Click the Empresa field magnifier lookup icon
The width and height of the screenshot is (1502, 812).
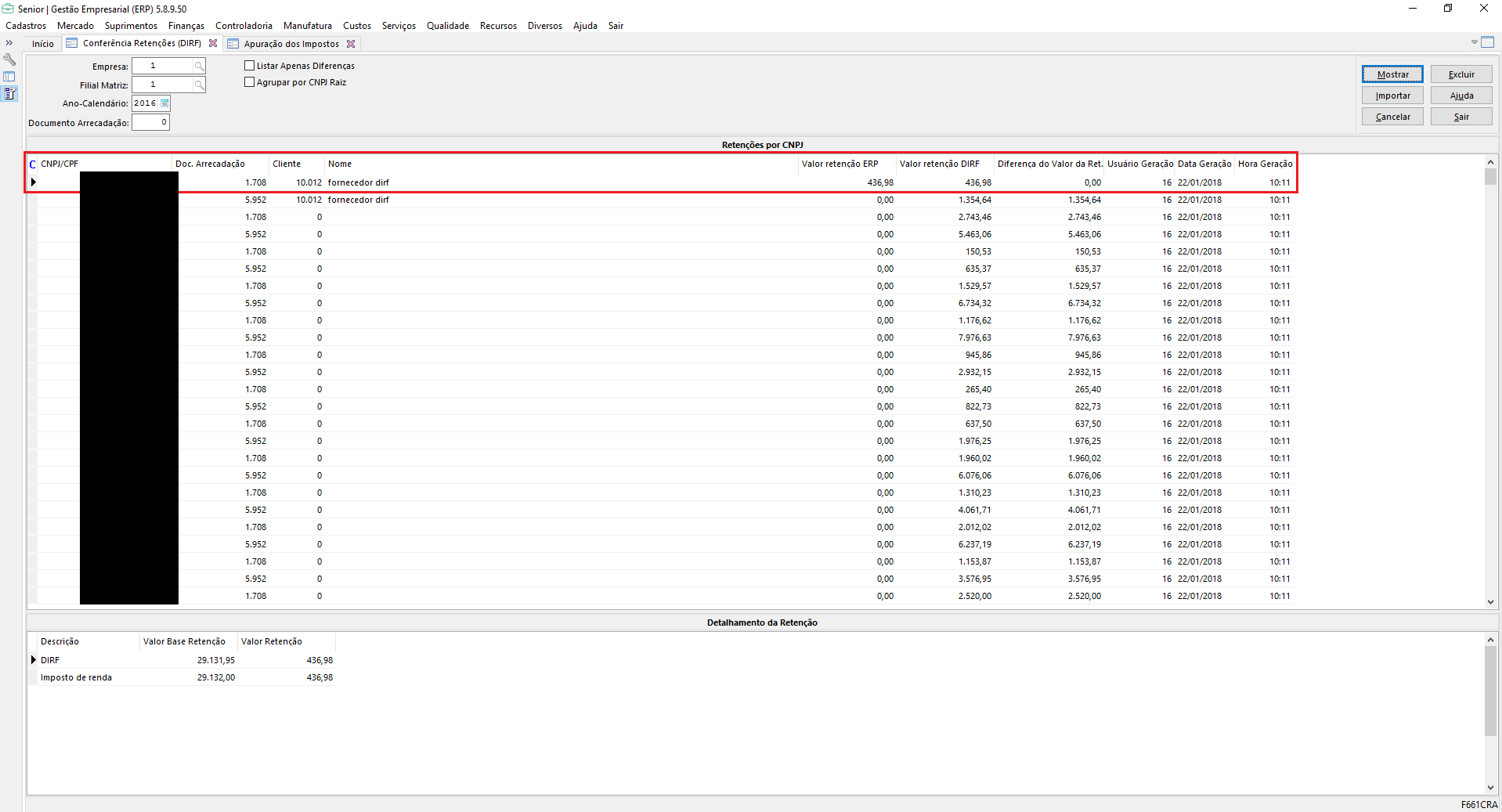tap(200, 67)
